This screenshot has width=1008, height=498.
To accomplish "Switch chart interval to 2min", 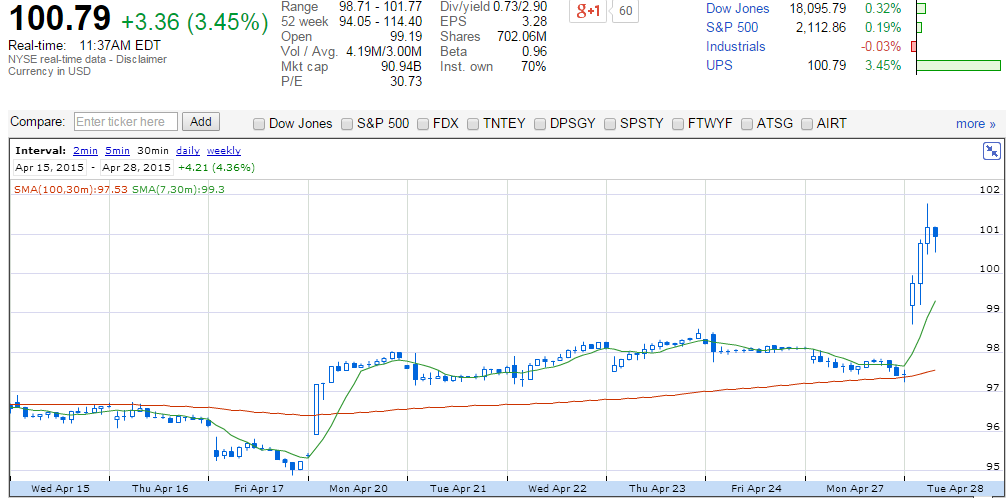I will [86, 151].
